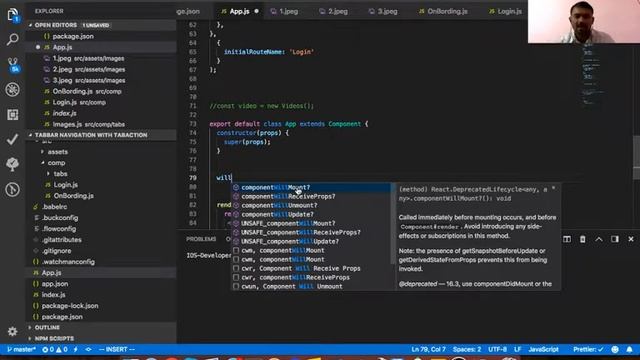
Task: Select the UNSAFE_componentWillReceiveProps? suggestion
Action: [x=311, y=232]
